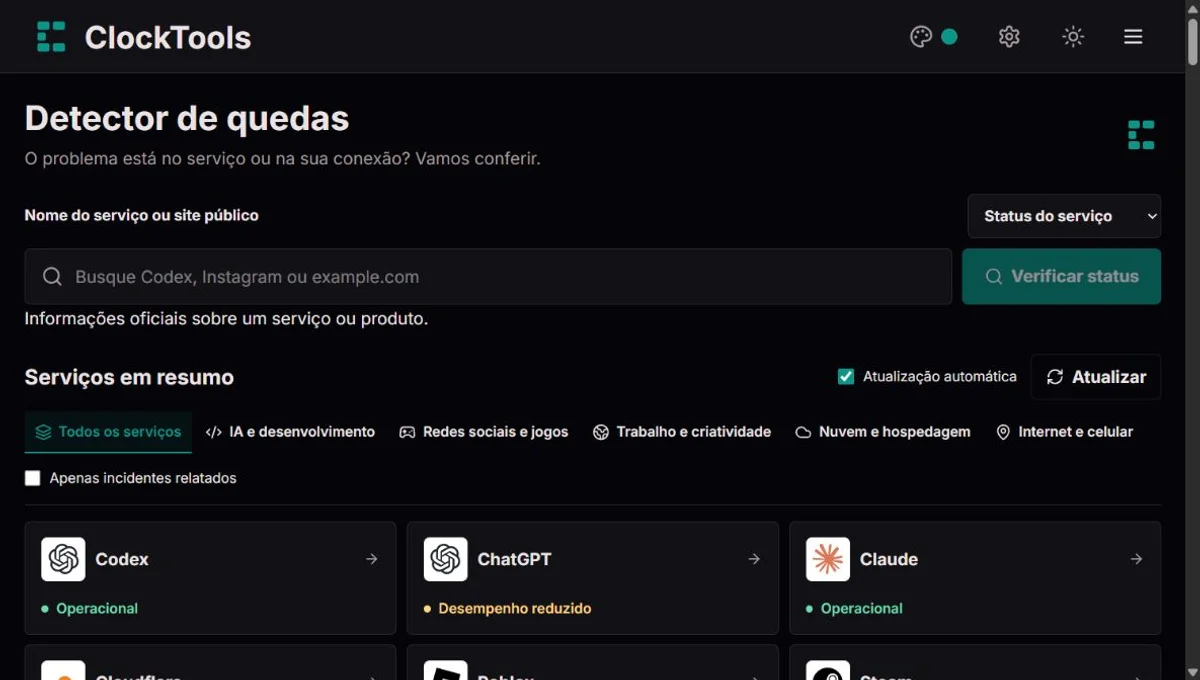Switch to light mode with sun icon
Viewport: 1200px width, 680px height.
[x=1073, y=37]
